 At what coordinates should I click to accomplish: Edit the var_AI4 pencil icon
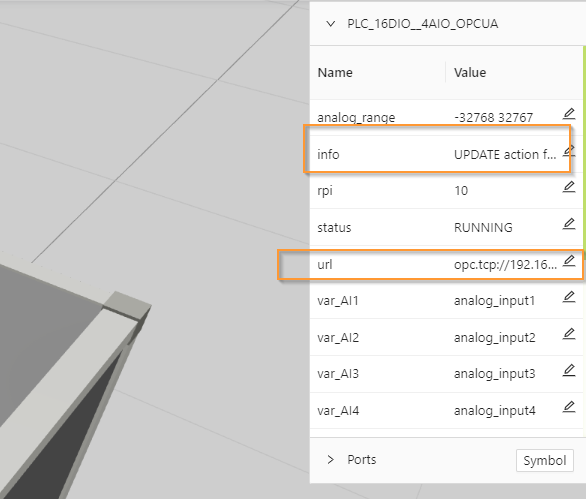(x=569, y=407)
